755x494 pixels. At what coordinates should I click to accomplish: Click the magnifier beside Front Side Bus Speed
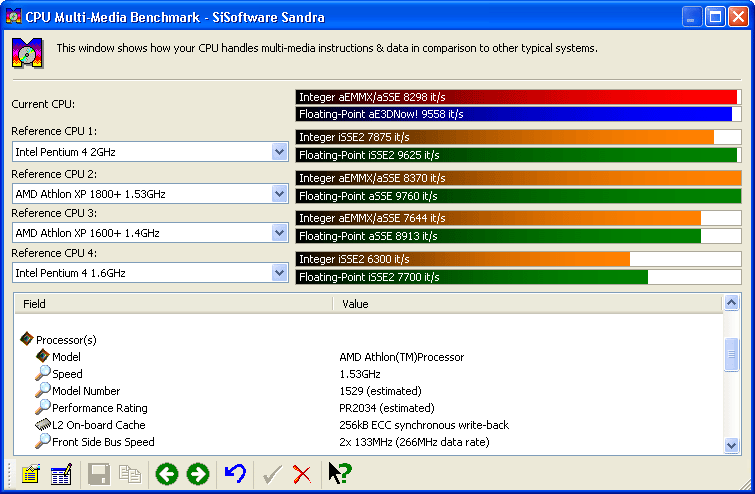click(42, 441)
